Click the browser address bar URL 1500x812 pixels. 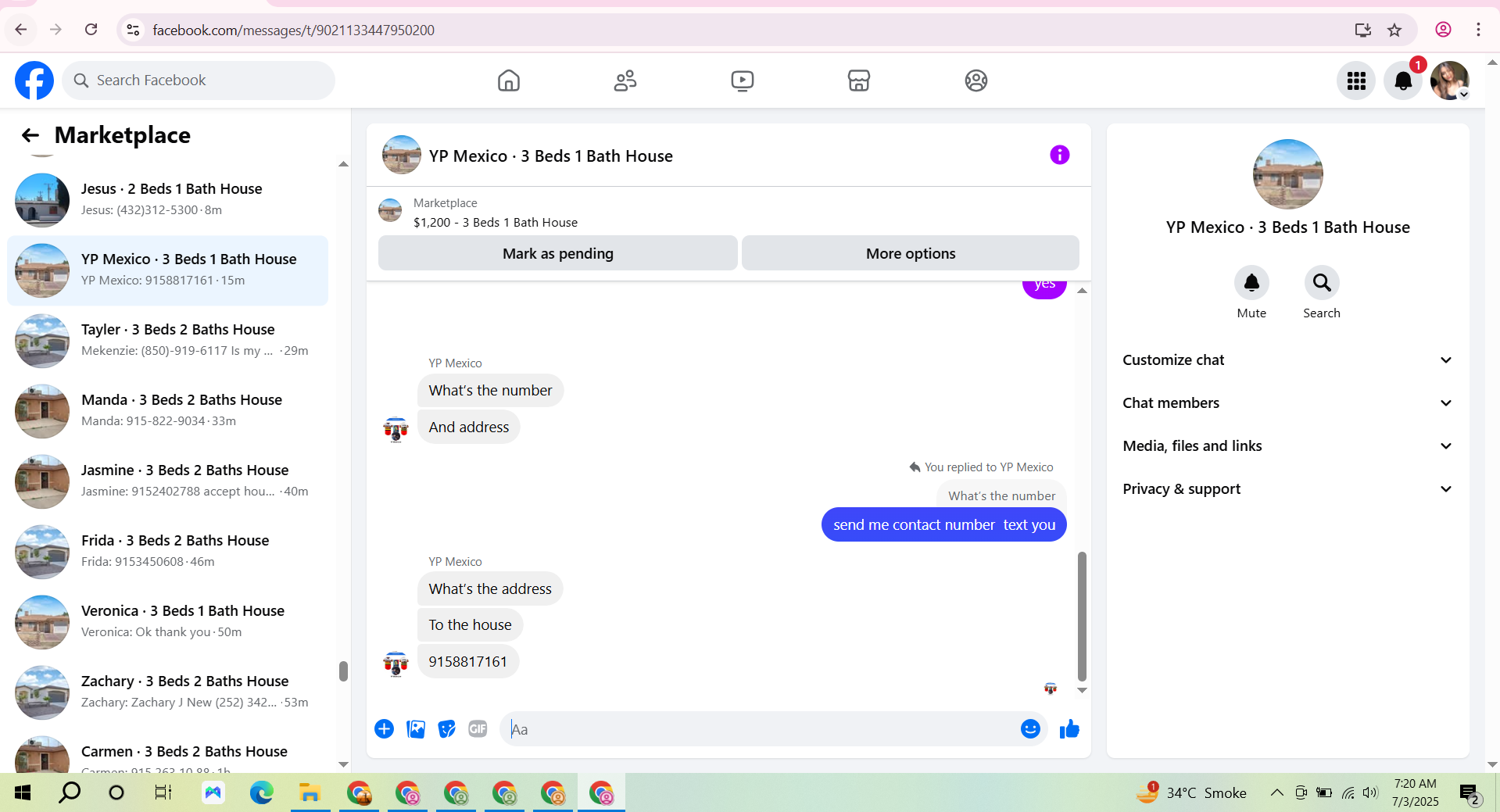pos(293,30)
